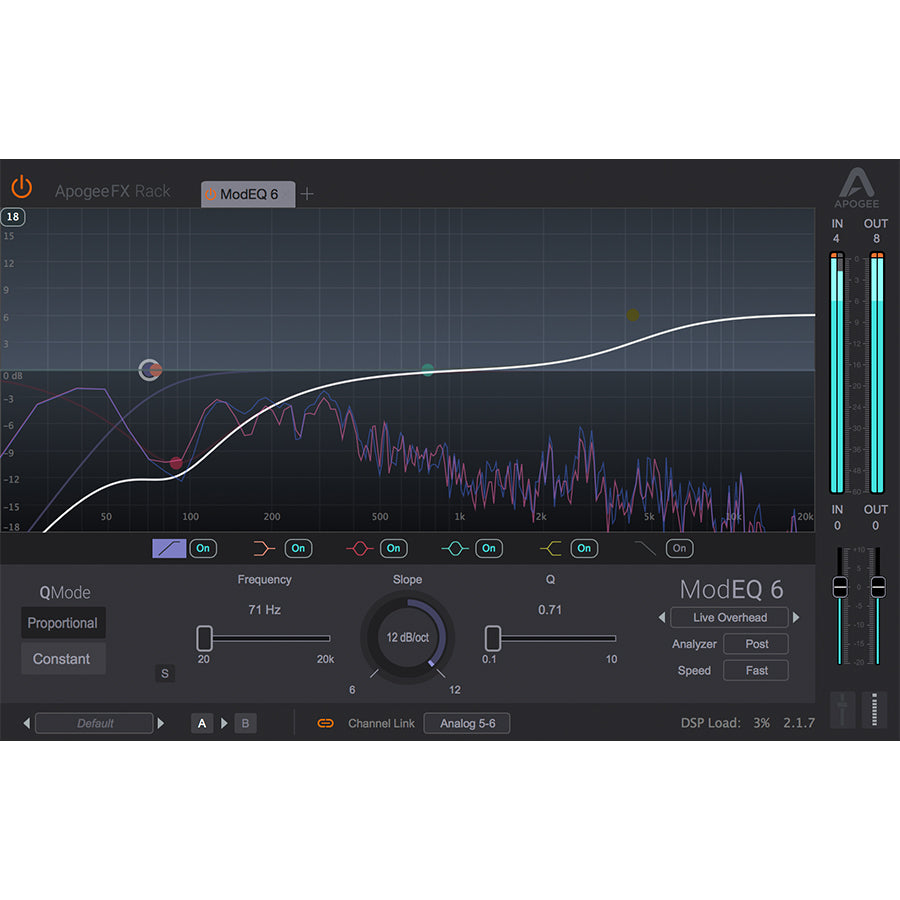The width and height of the screenshot is (900, 900).
Task: Open the Analog 5-6 channel dropdown
Action: coord(467,723)
